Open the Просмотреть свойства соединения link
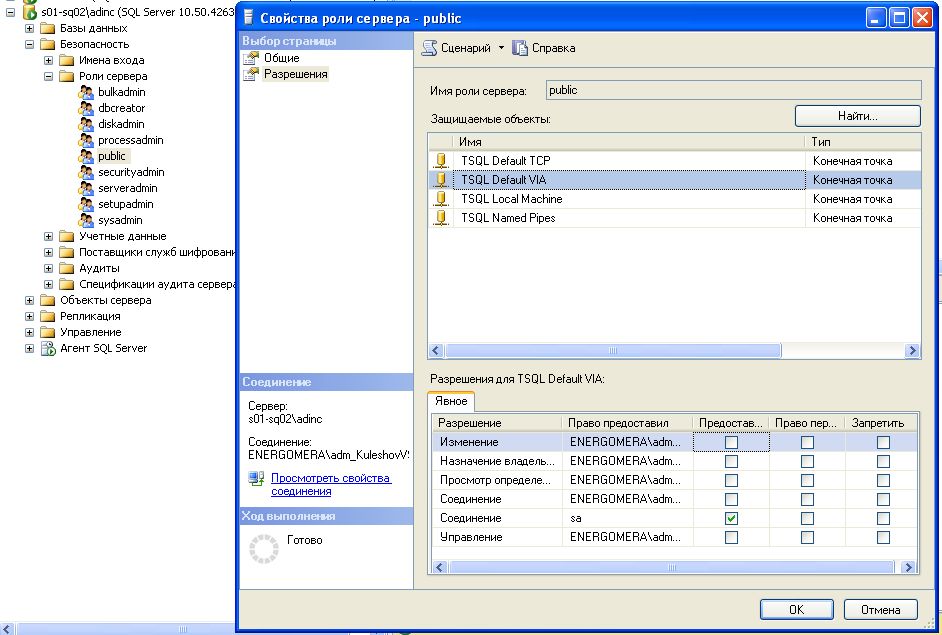Screen dimensions: 942x635 [x=331, y=485]
